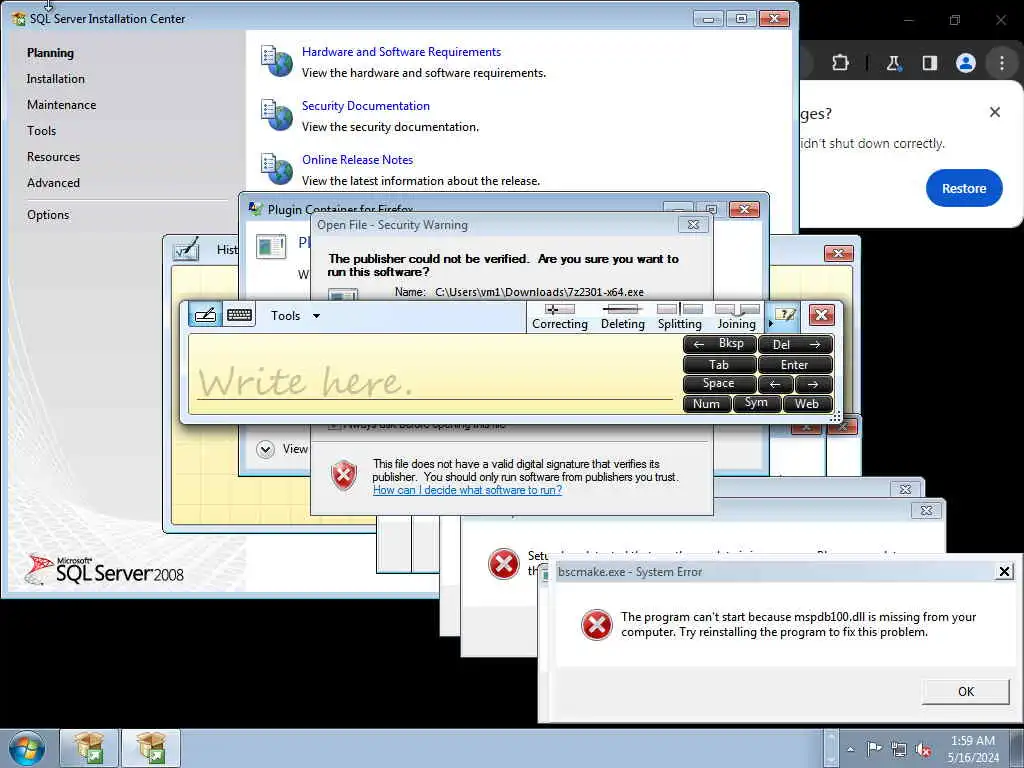Viewport: 1024px width, 768px height.
Task: Click the Online Release Notes globe icon
Action: click(x=277, y=169)
